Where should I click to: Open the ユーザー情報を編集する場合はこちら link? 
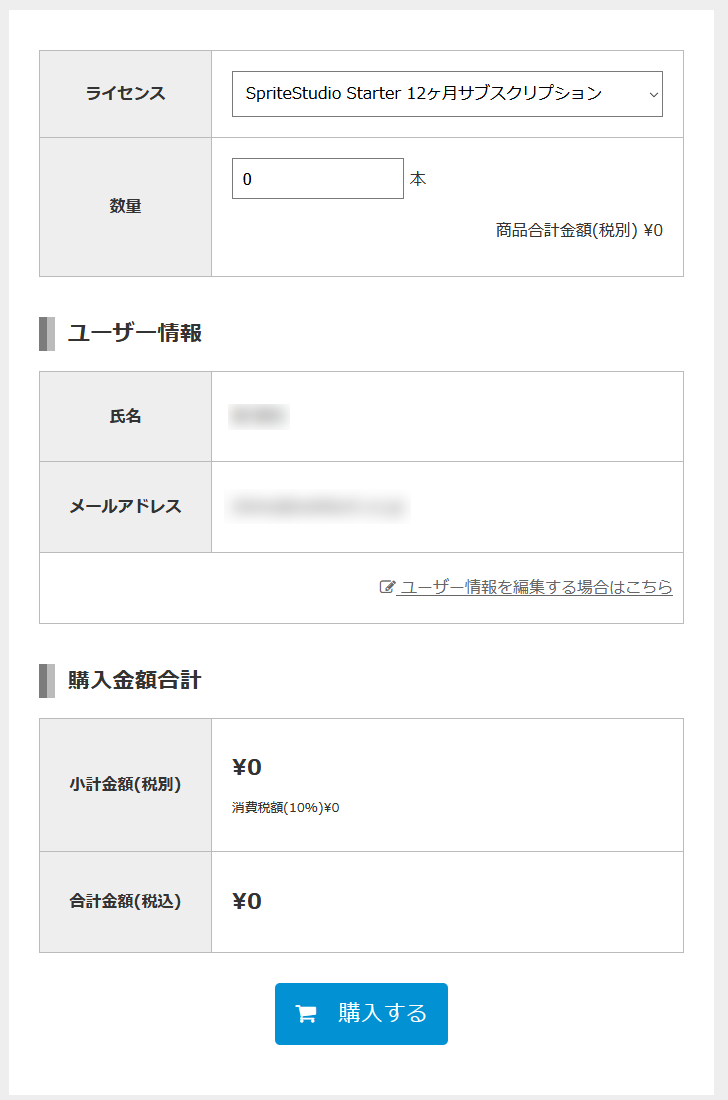(534, 586)
